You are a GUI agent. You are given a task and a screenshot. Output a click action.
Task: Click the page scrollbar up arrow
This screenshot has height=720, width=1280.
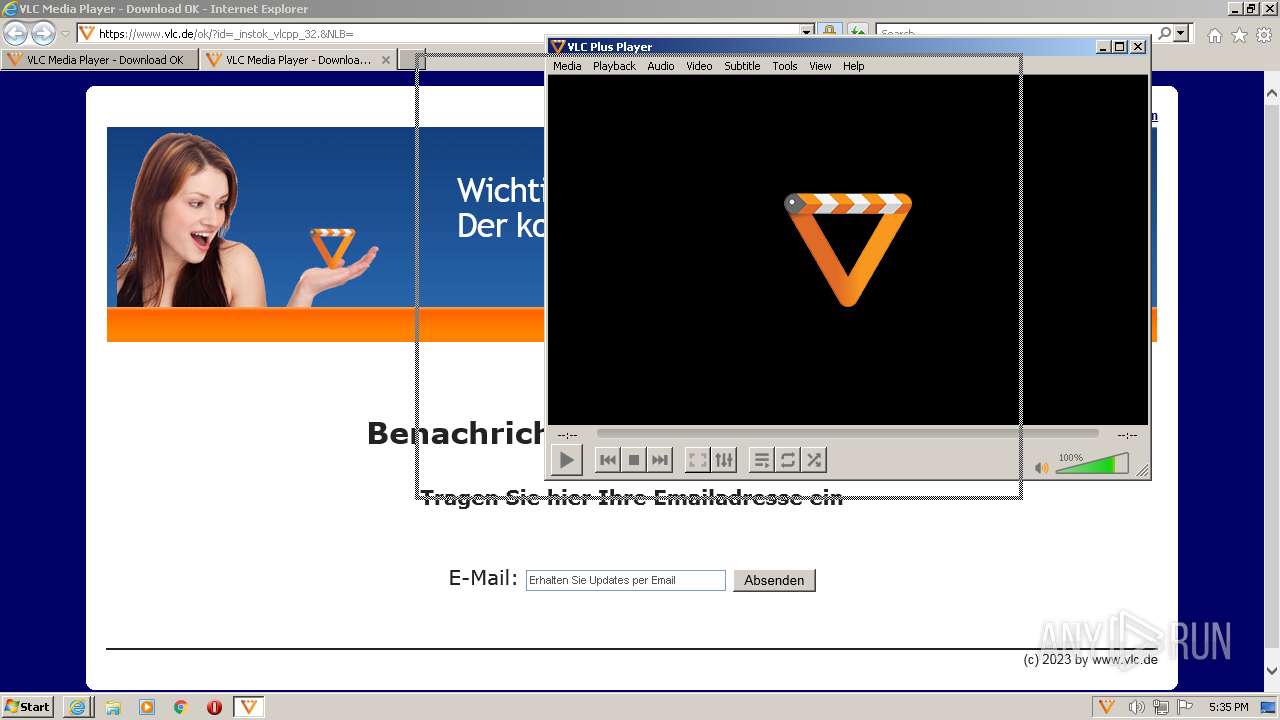(x=1272, y=94)
